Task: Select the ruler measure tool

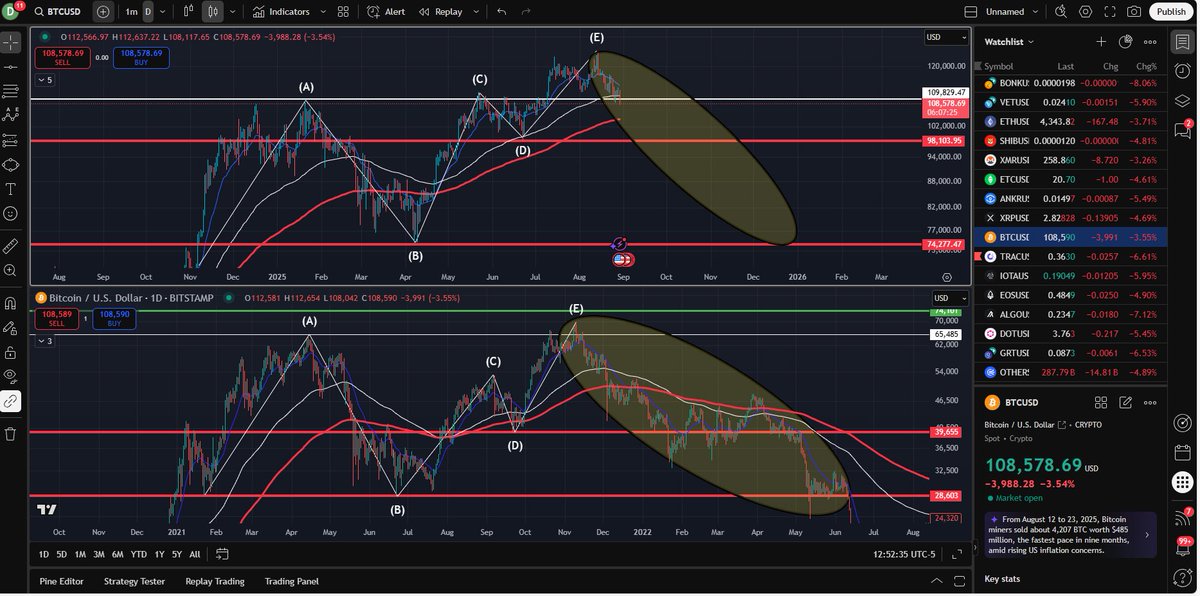Action: 10,245
